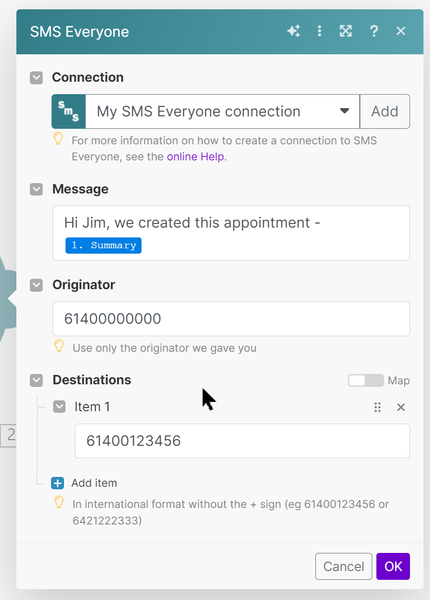Click the Destinations section label
Screen dimensions: 430x600
(x=92, y=380)
